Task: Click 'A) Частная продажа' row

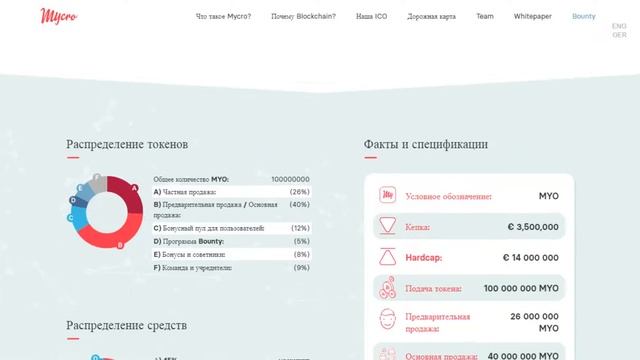Action: click(x=231, y=192)
